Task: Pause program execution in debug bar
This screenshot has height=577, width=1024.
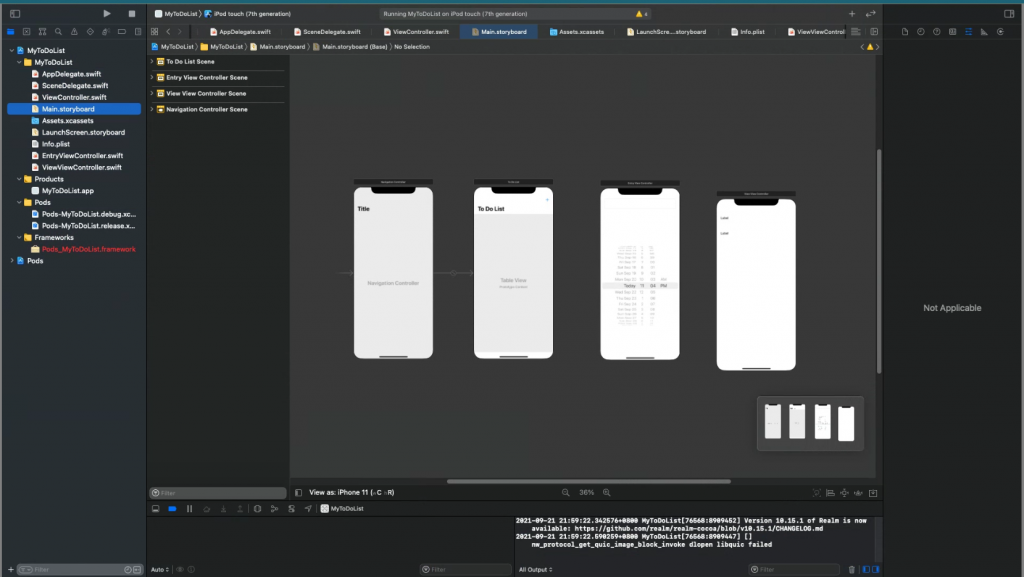Action: pyautogui.click(x=189, y=509)
